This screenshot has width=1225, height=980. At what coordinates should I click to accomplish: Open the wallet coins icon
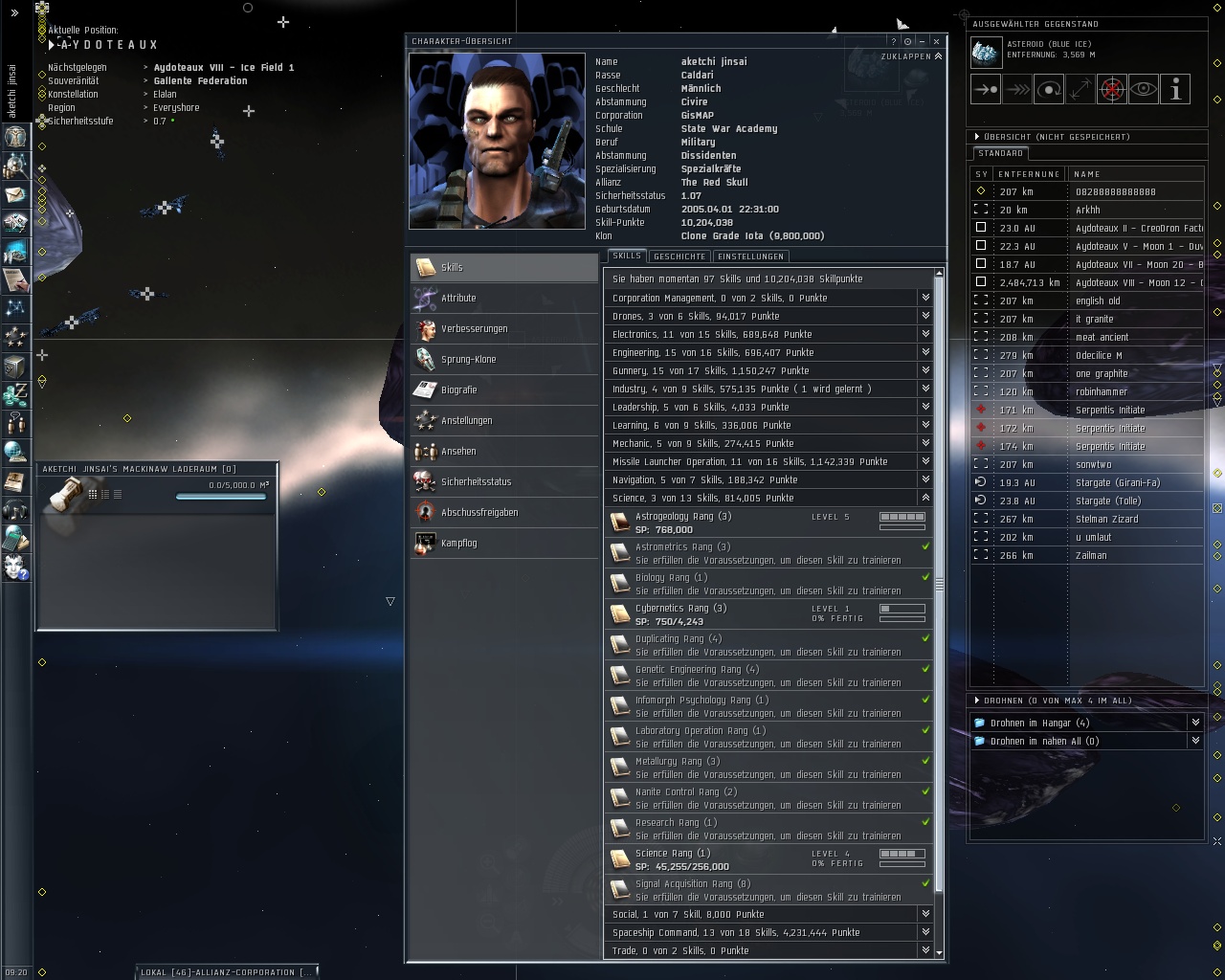[x=15, y=394]
